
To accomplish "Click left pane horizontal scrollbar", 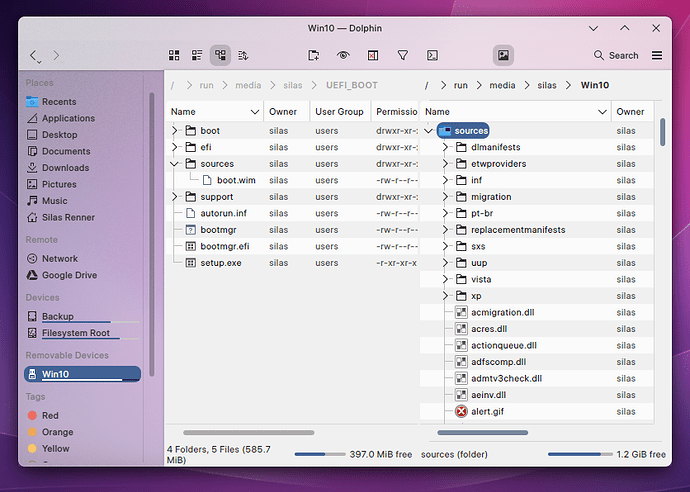I will tap(249, 433).
